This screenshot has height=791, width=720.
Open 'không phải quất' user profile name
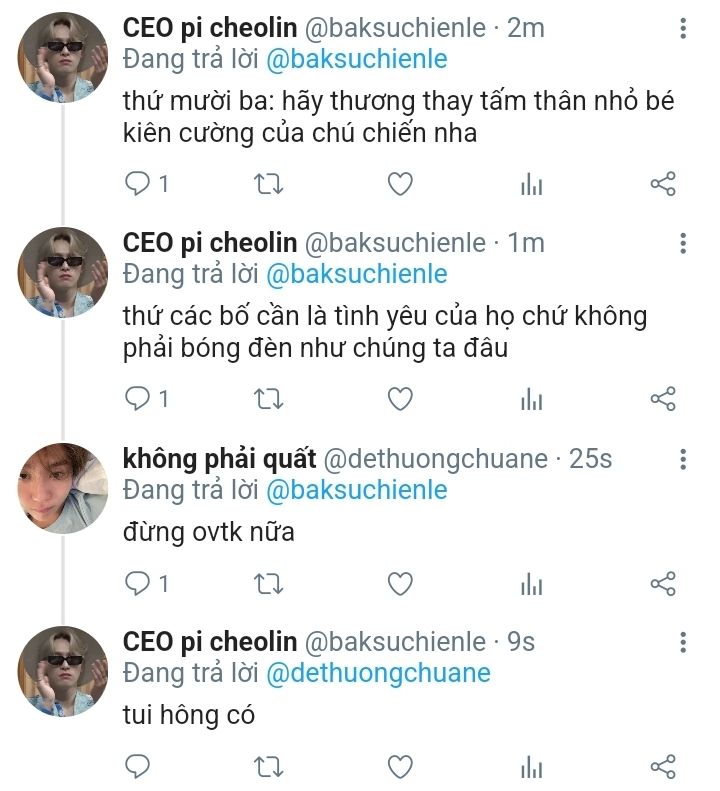point(219,459)
